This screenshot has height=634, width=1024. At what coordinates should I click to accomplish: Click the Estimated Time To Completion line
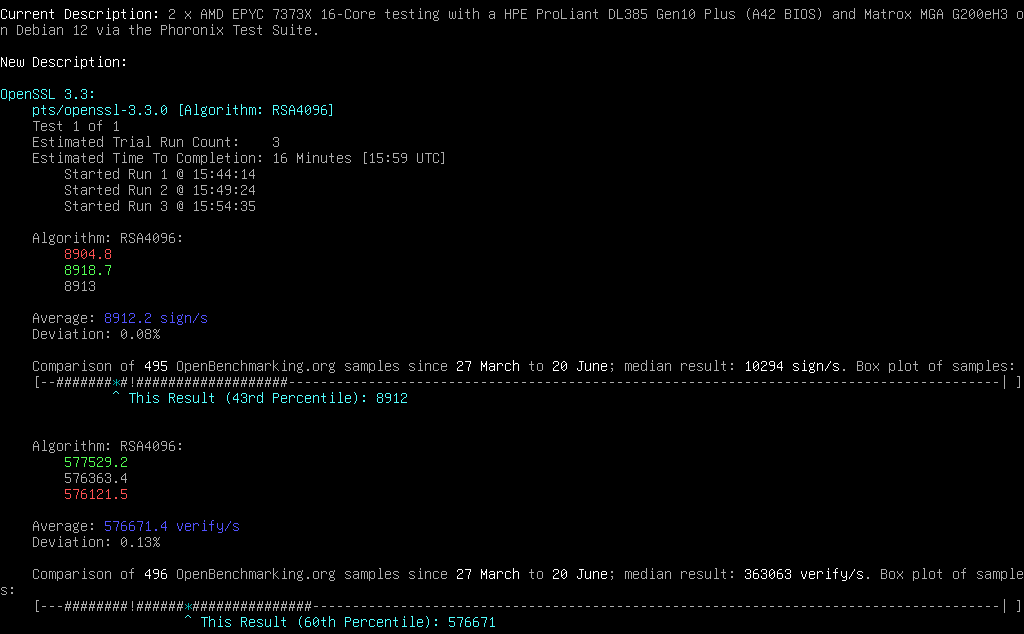tap(239, 158)
